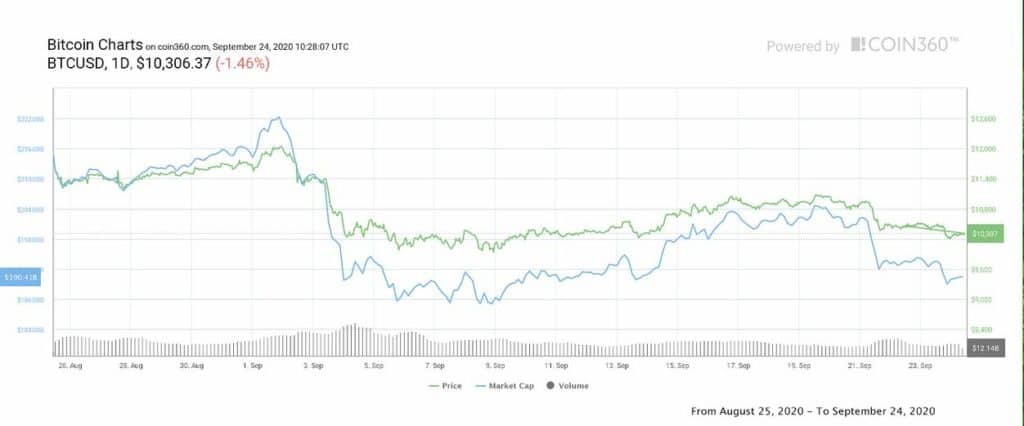This screenshot has height=426, width=1024.
Task: Click the $12,600 price axis label
Action: [x=985, y=119]
